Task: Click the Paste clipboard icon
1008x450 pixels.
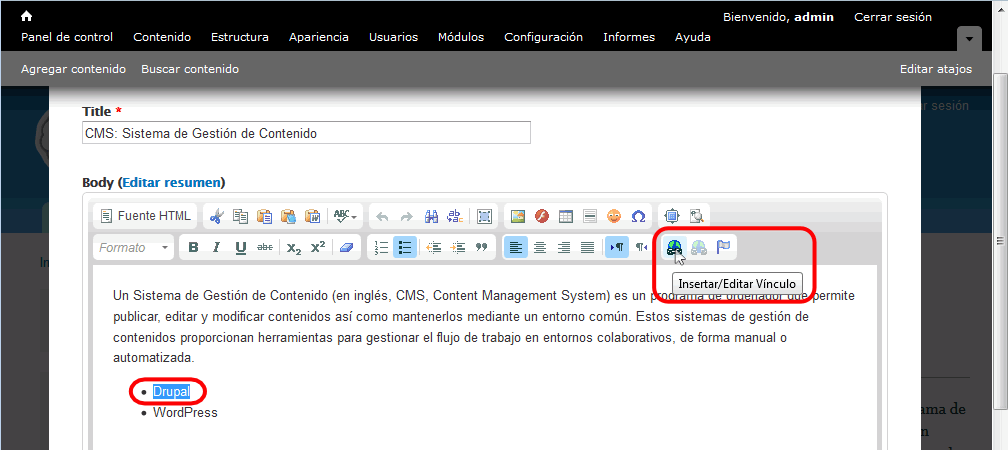Action: pyautogui.click(x=264, y=217)
